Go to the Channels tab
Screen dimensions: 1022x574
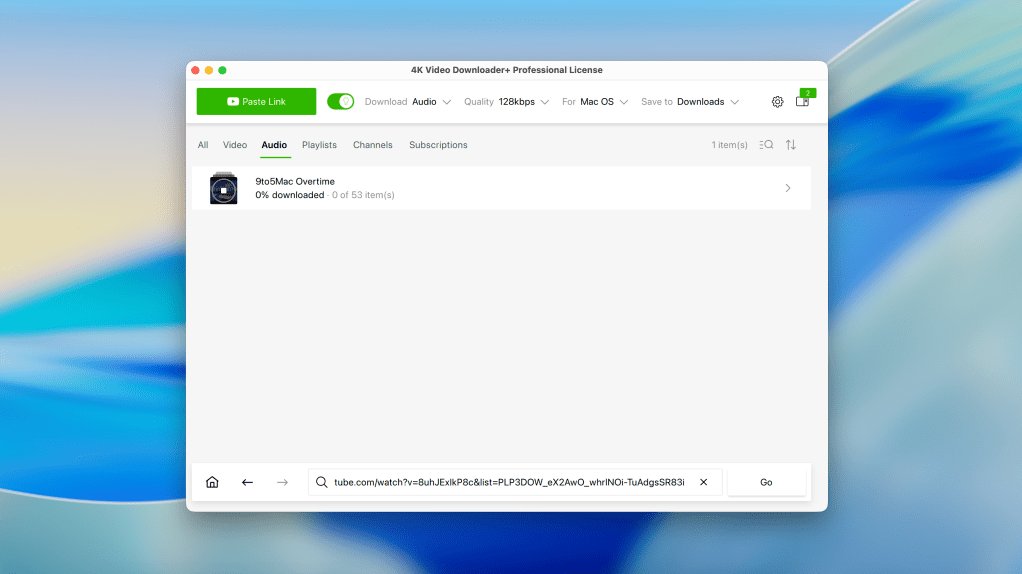point(373,145)
